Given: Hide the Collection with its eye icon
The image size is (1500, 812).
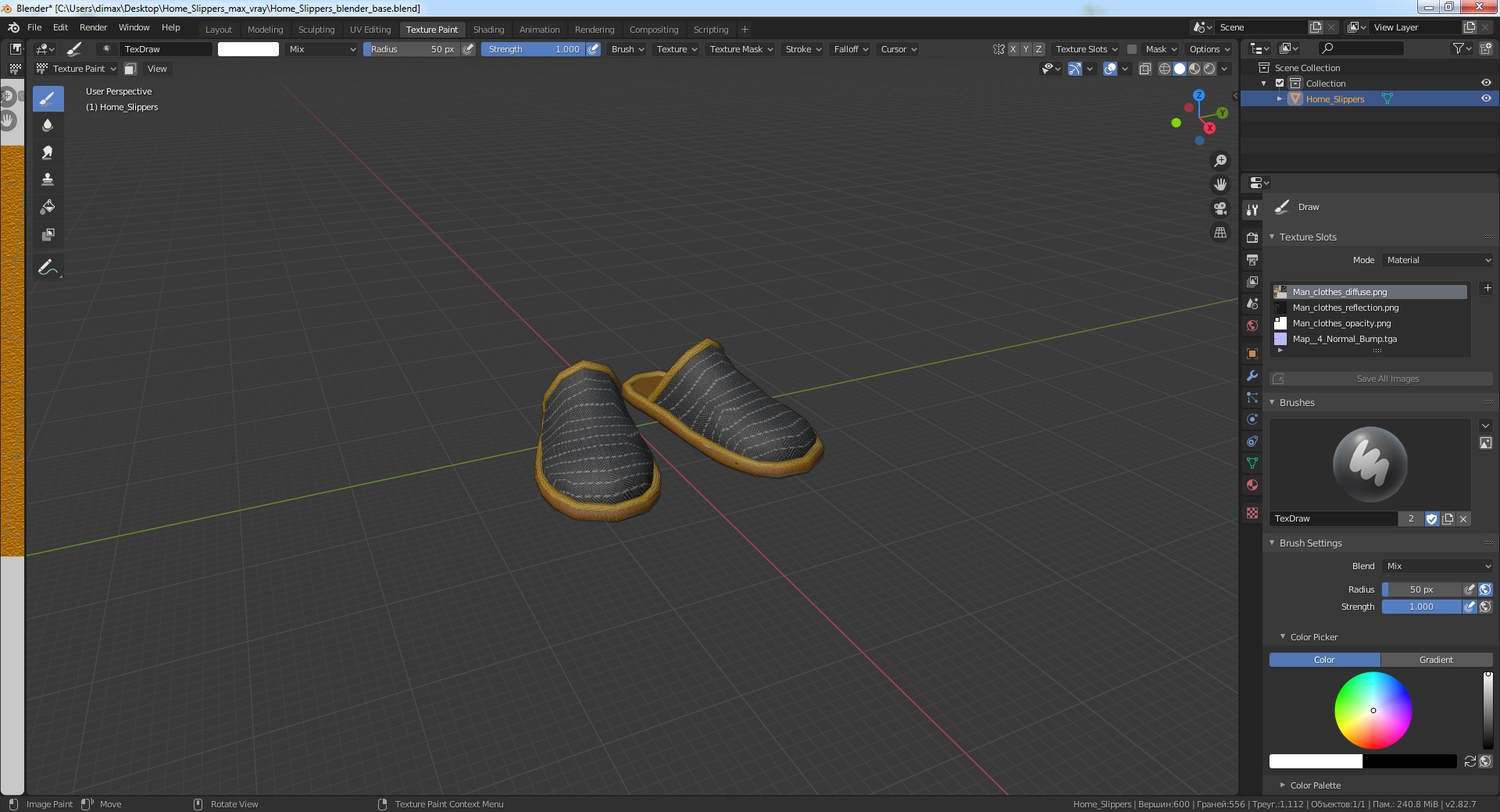Looking at the screenshot, I should pyautogui.click(x=1486, y=84).
